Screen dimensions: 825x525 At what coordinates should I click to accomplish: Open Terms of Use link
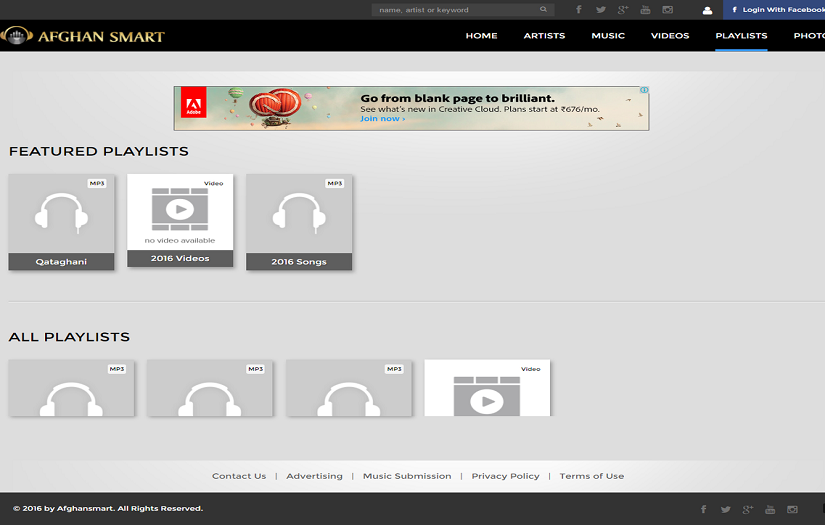591,476
